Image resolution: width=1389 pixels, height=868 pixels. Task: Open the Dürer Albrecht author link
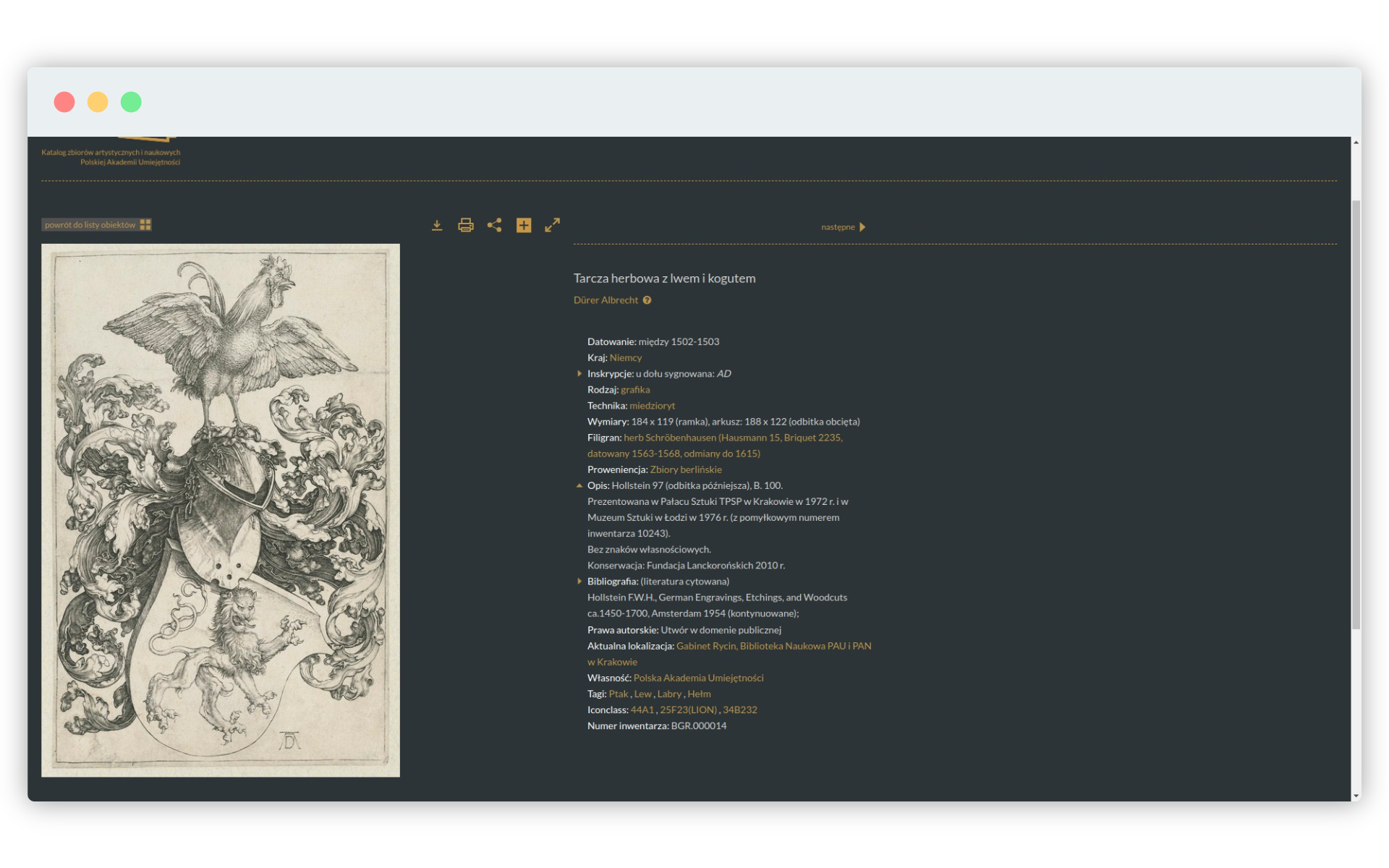[606, 300]
